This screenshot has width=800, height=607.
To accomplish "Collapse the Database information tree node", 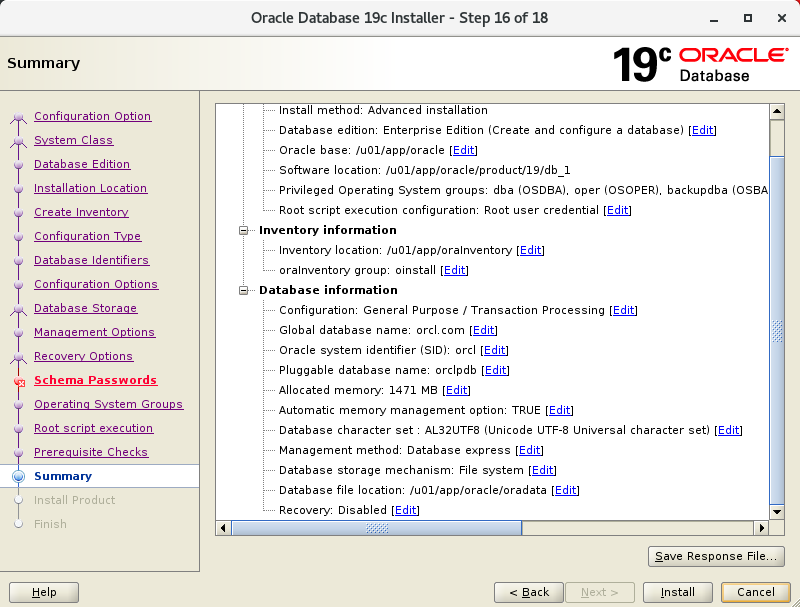I will pos(243,290).
